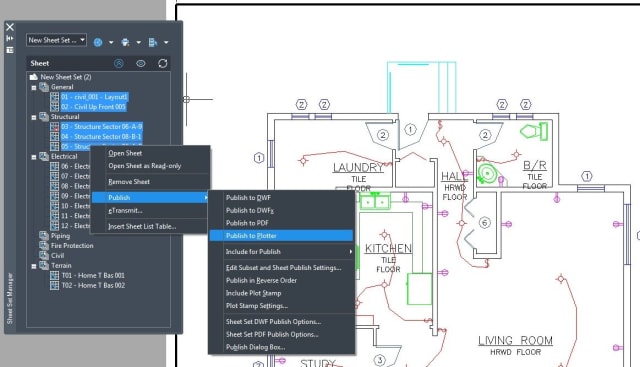Click the blue user circle icon in Sheet header
This screenshot has width=640, height=367.
pos(119,63)
